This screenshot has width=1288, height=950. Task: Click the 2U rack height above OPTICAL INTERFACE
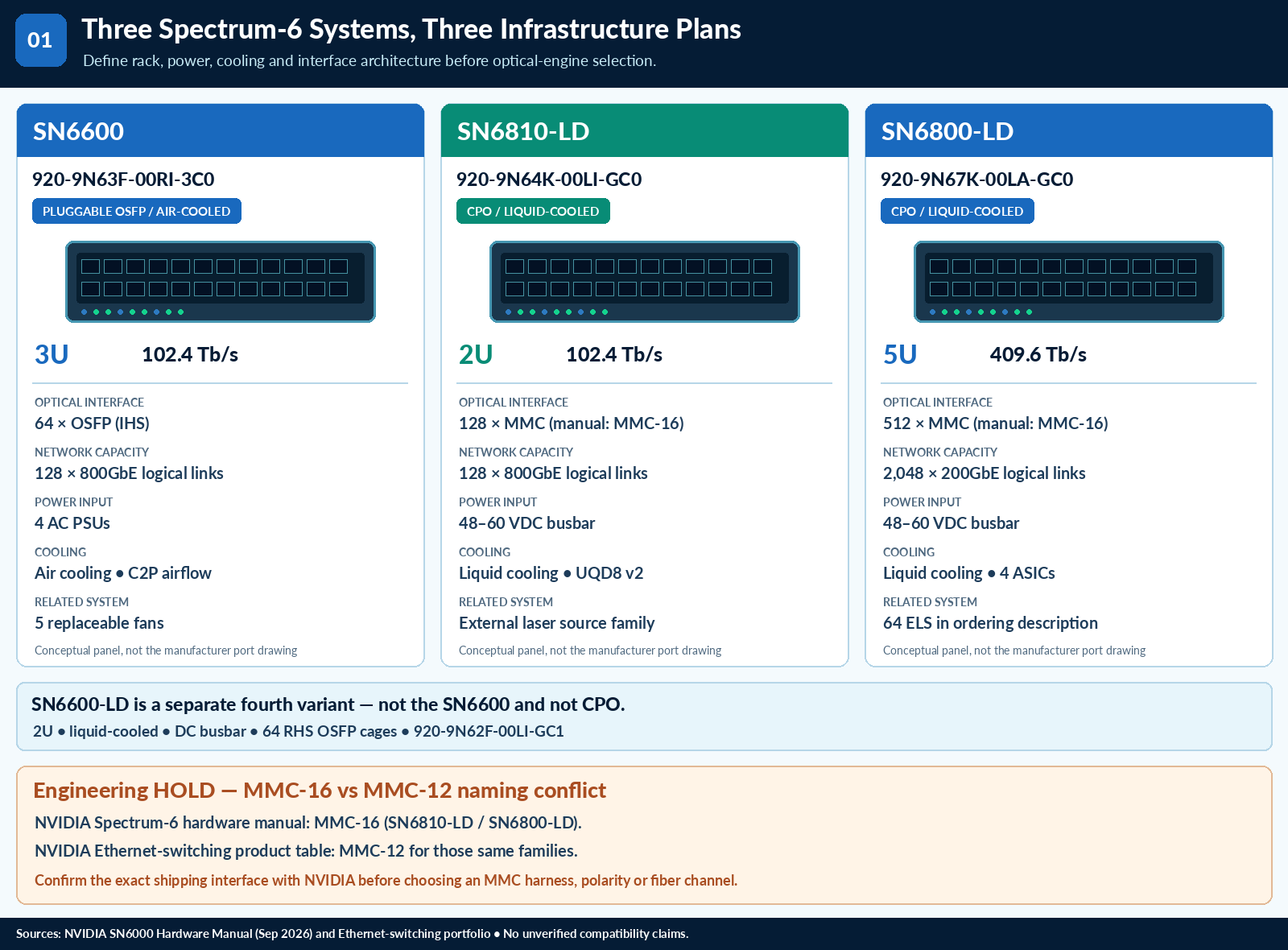click(x=476, y=354)
